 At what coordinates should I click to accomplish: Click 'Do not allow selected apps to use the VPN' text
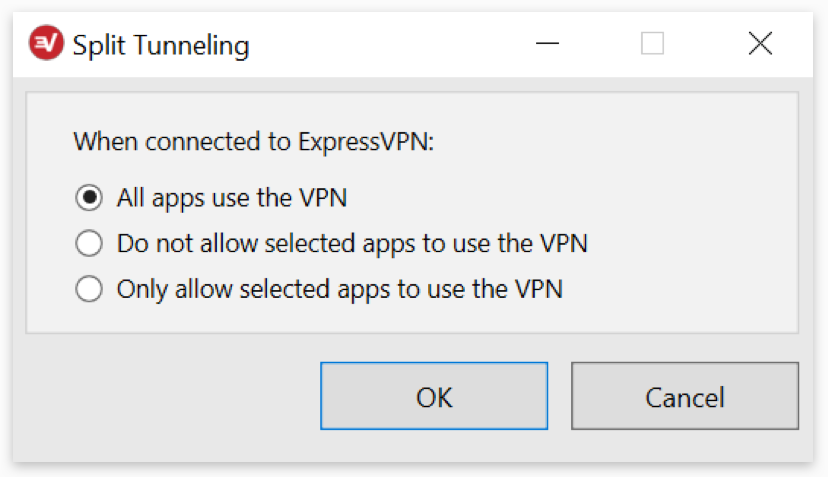pyautogui.click(x=352, y=244)
